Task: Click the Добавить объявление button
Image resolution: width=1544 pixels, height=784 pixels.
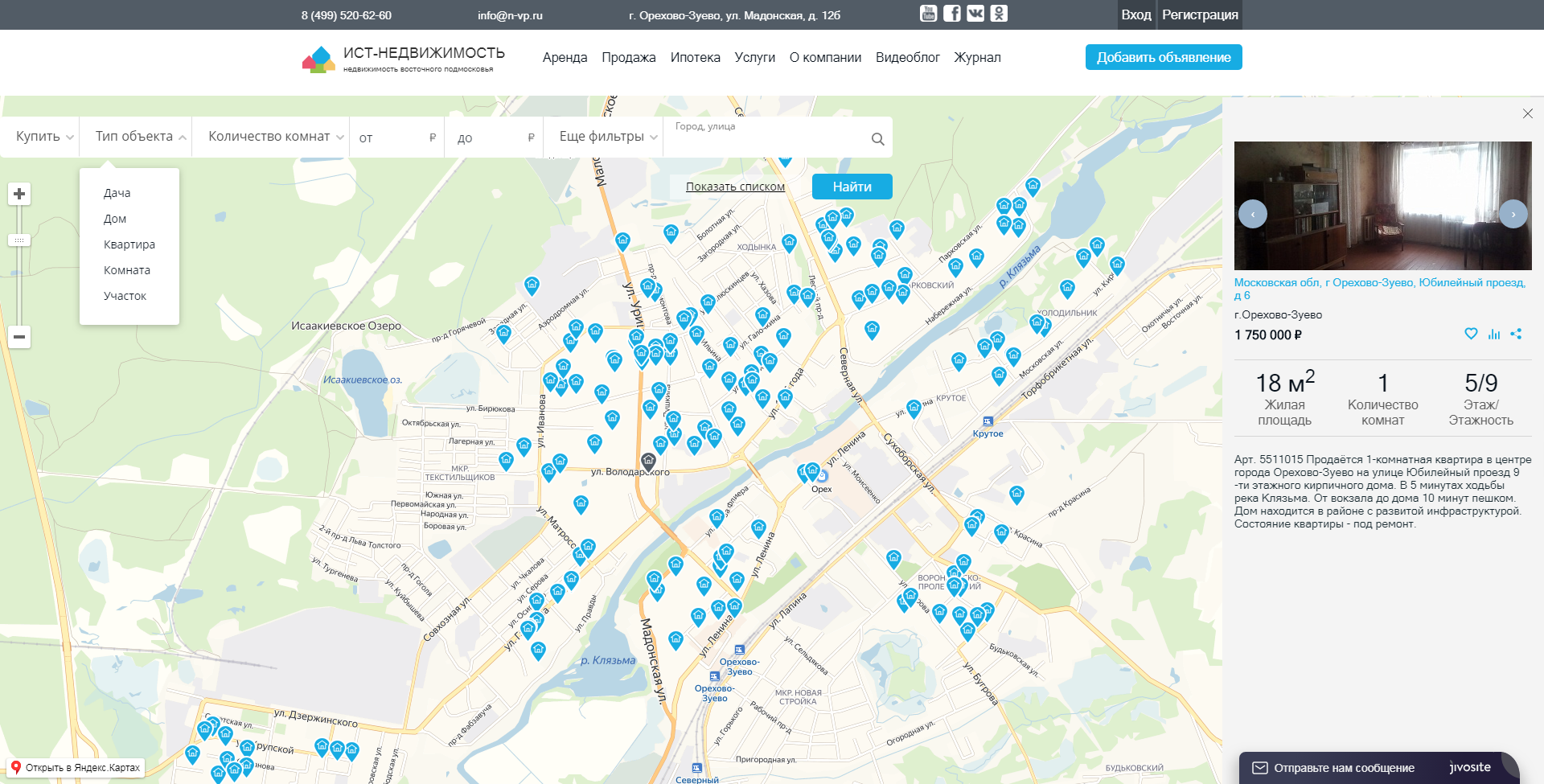Action: pyautogui.click(x=1164, y=57)
